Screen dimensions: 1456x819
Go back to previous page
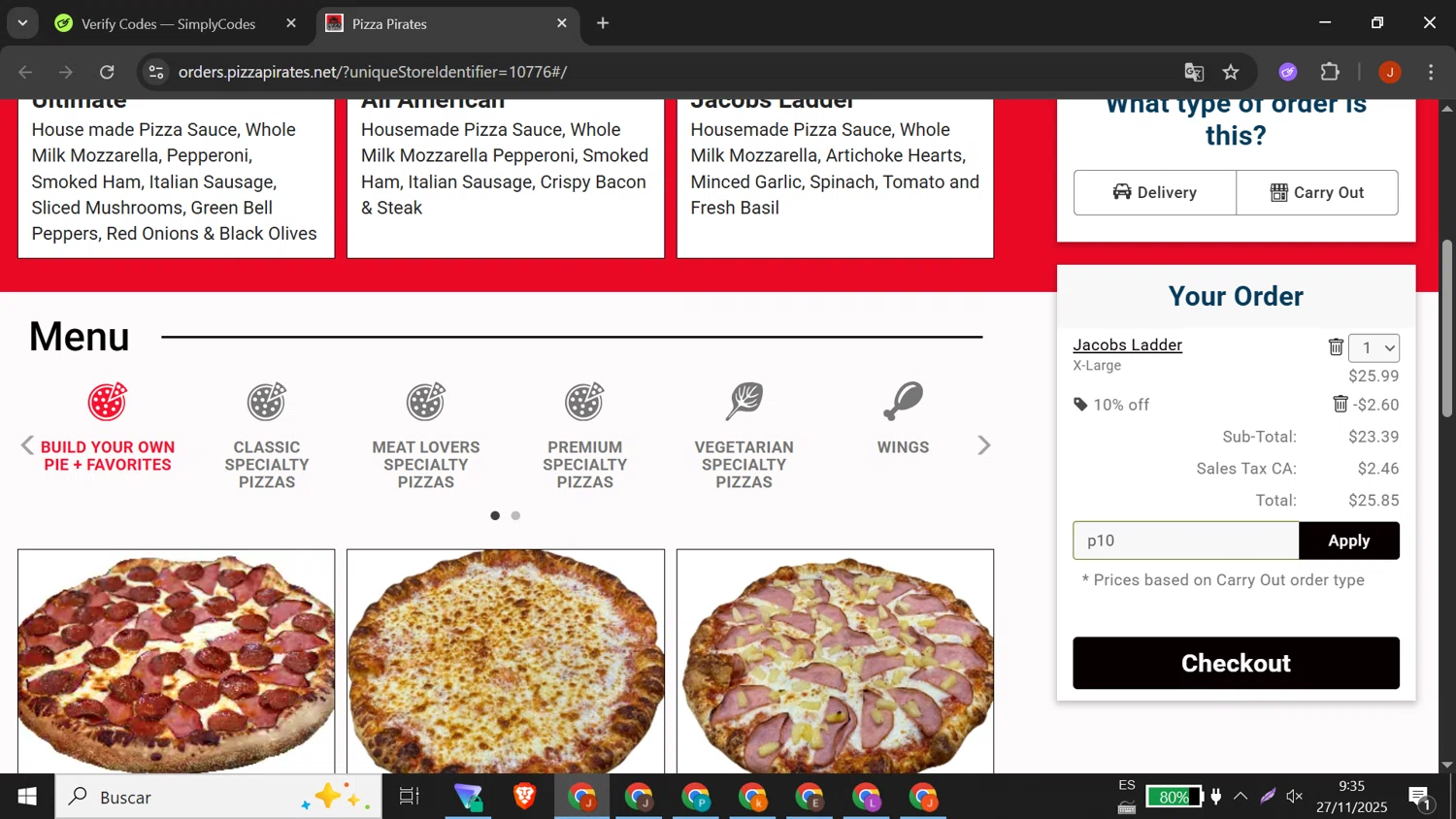pyautogui.click(x=25, y=72)
